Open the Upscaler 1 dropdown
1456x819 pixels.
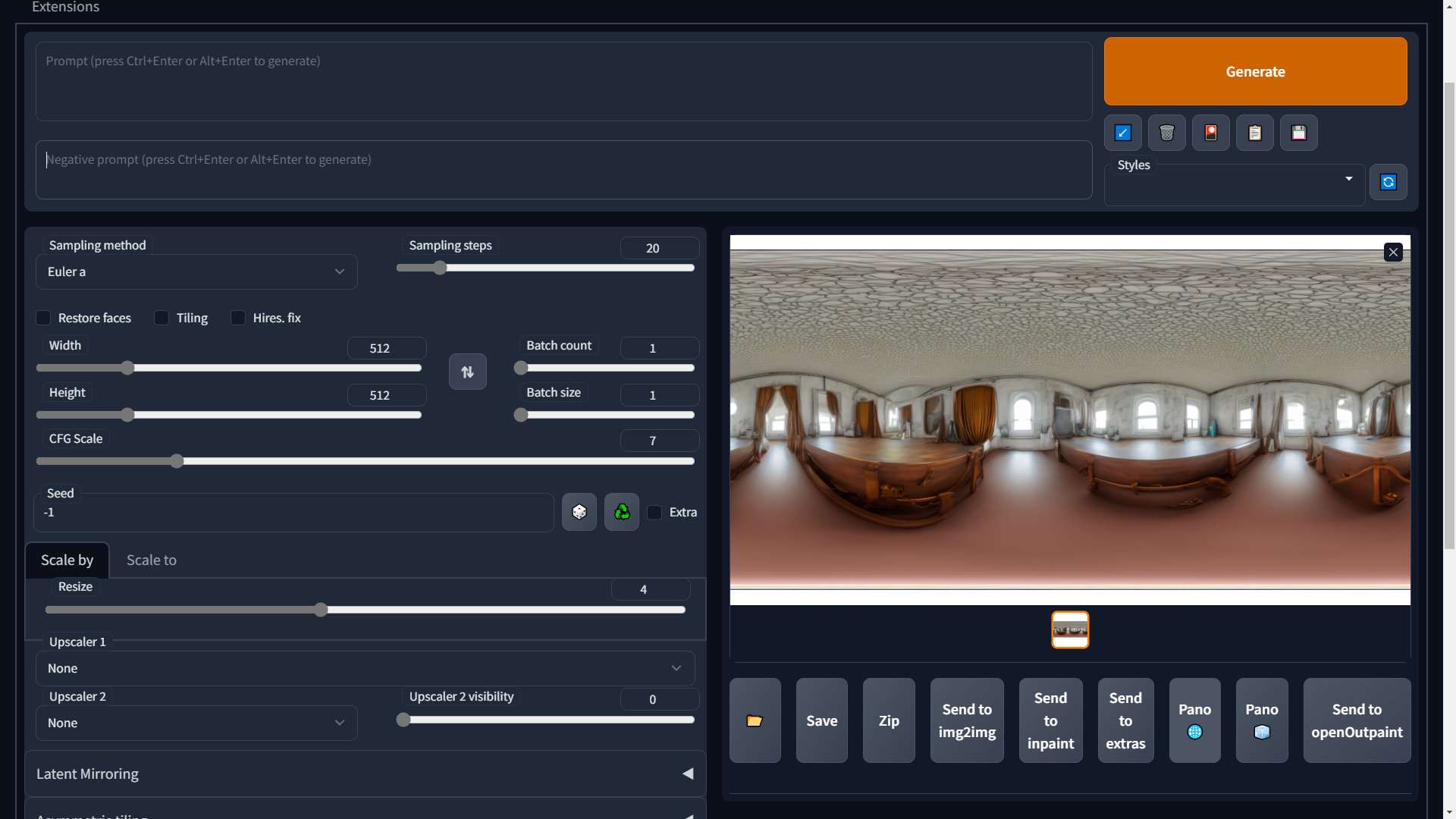click(366, 668)
